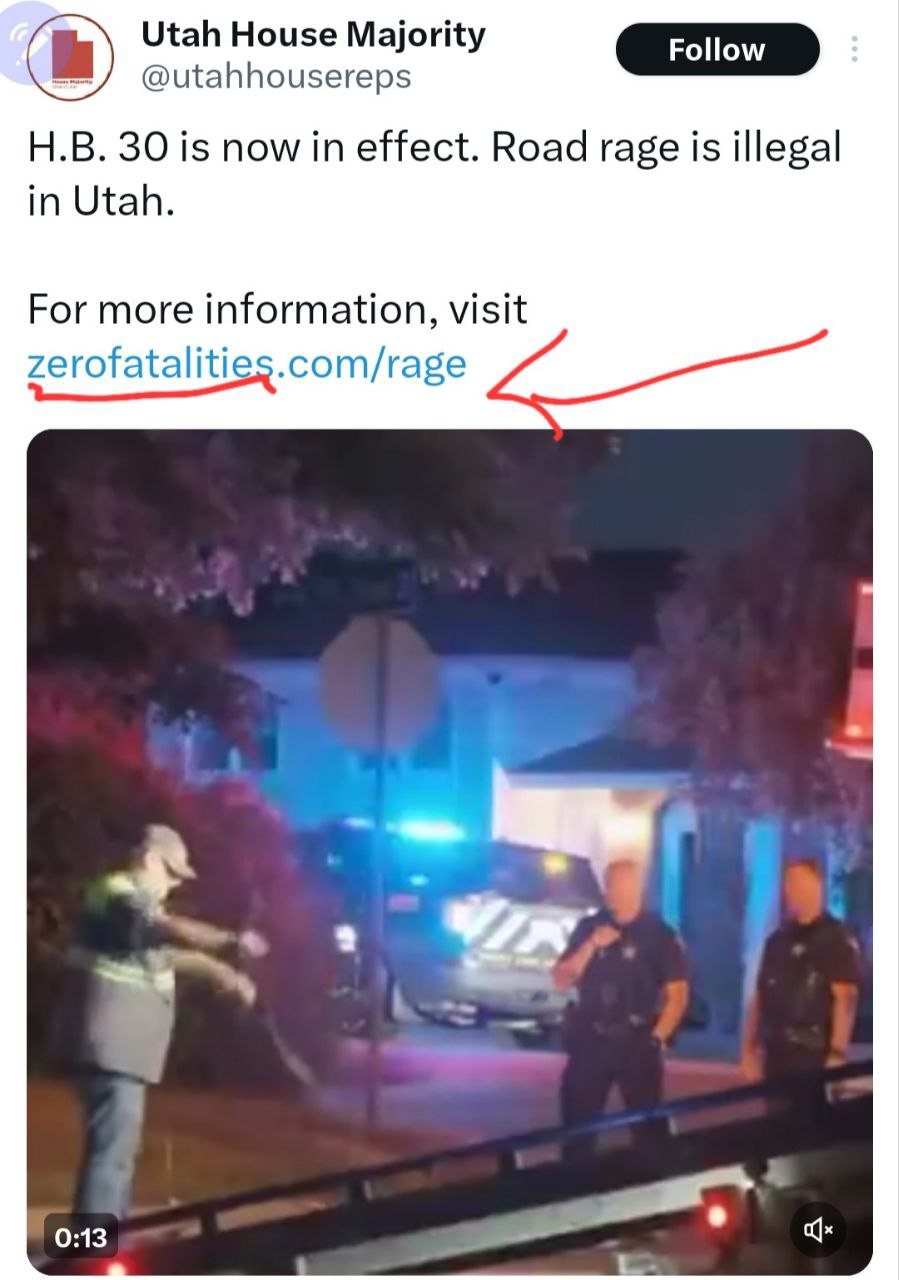
Task: Click the 'For more information, visit' text
Action: click(277, 309)
